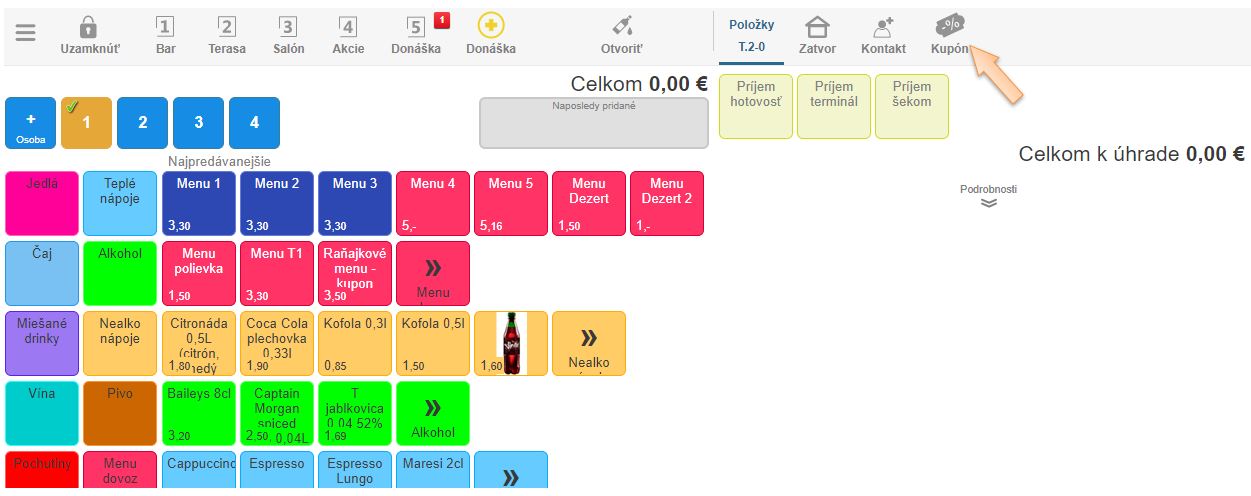1251x496 pixels.
Task: Select the pink Jedlá category tile
Action: pos(42,203)
